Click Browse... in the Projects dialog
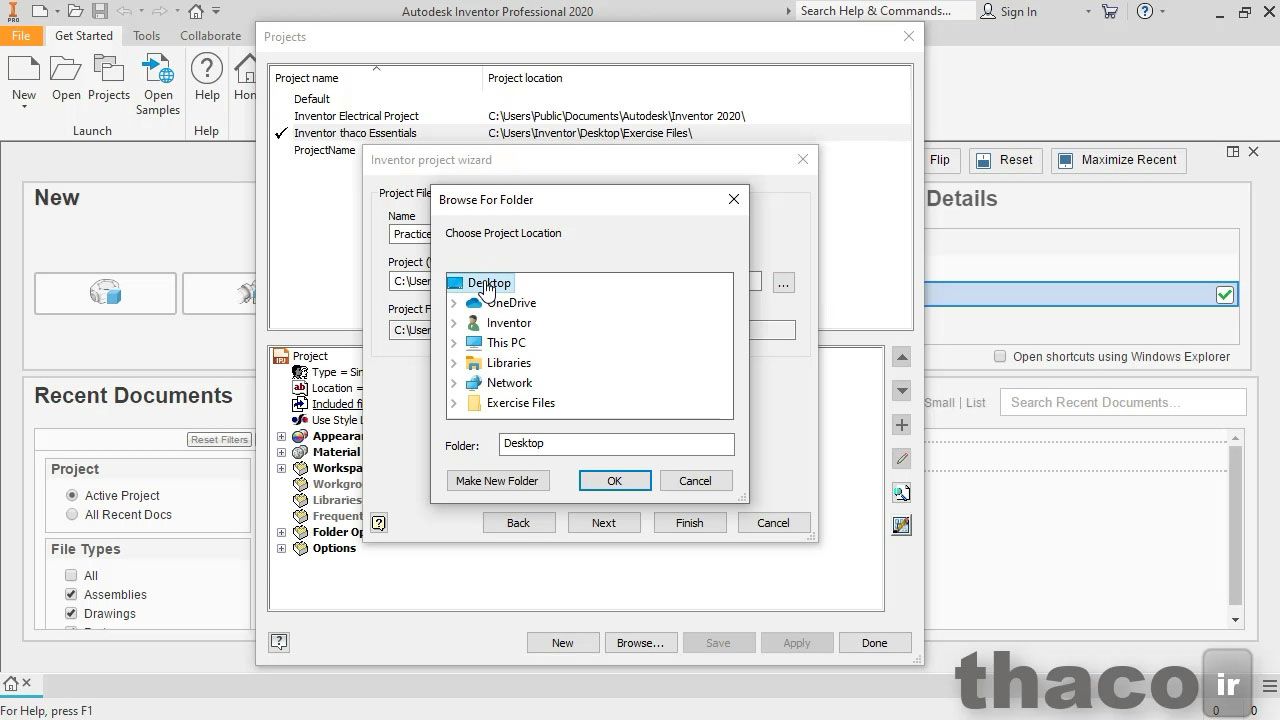The image size is (1280, 720). pyautogui.click(x=640, y=643)
